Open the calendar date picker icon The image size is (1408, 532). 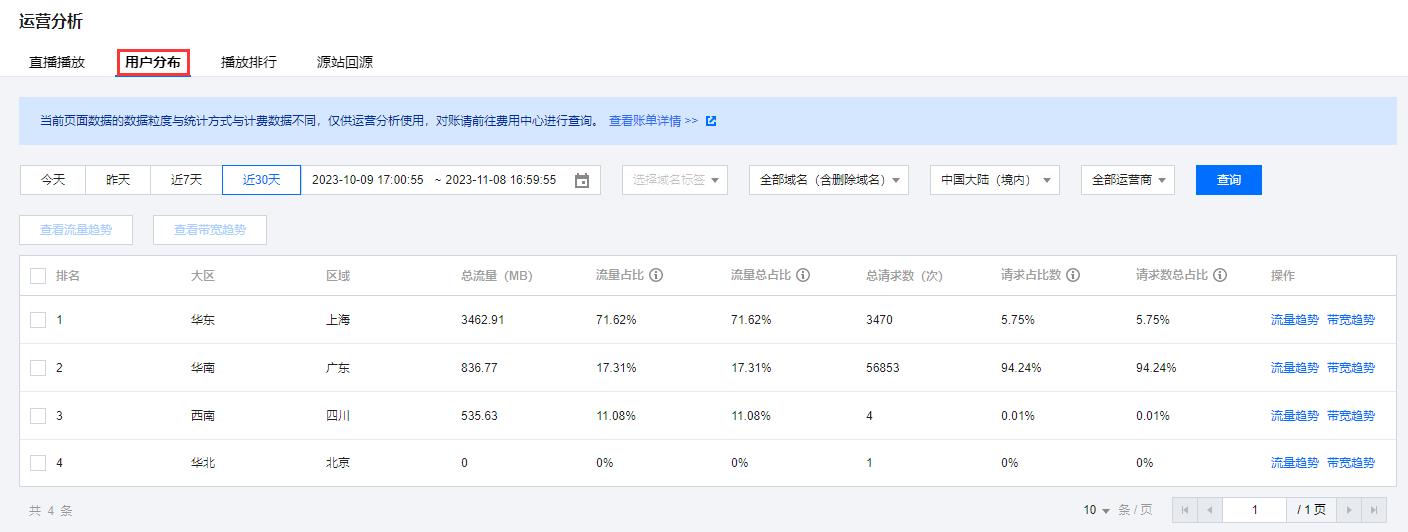[582, 180]
